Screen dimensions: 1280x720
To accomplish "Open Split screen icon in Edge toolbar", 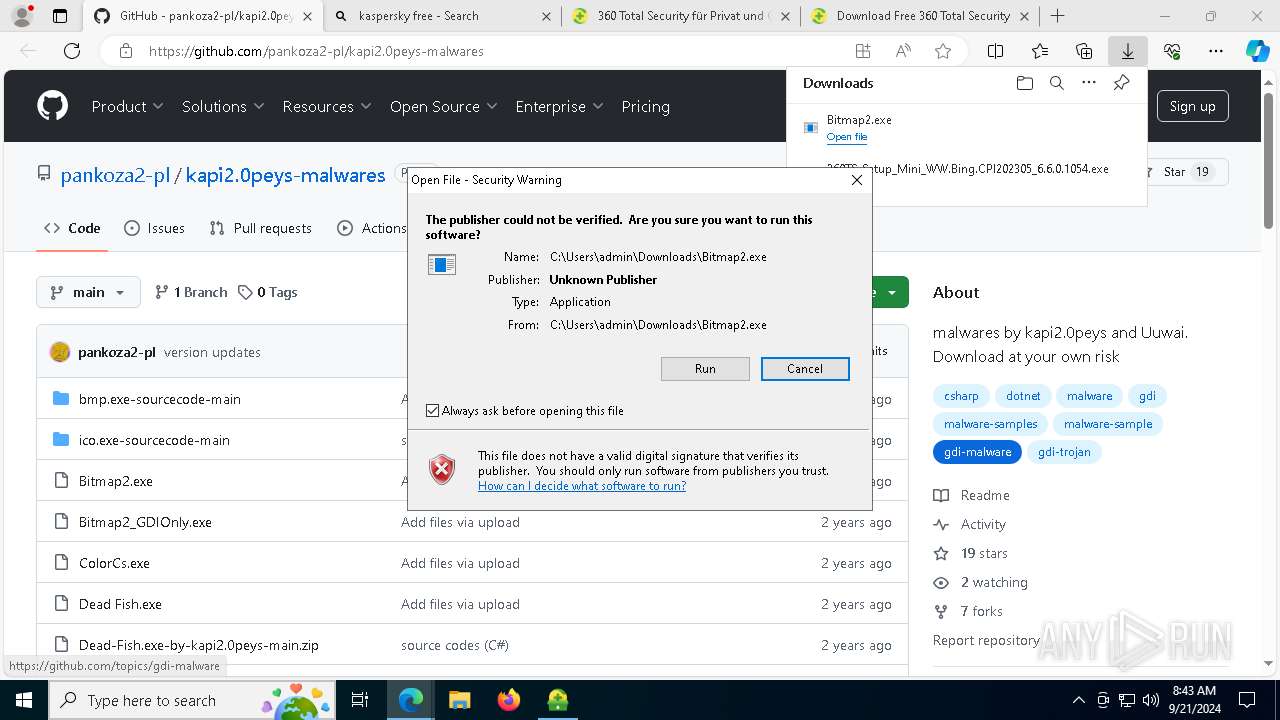I will 995,51.
